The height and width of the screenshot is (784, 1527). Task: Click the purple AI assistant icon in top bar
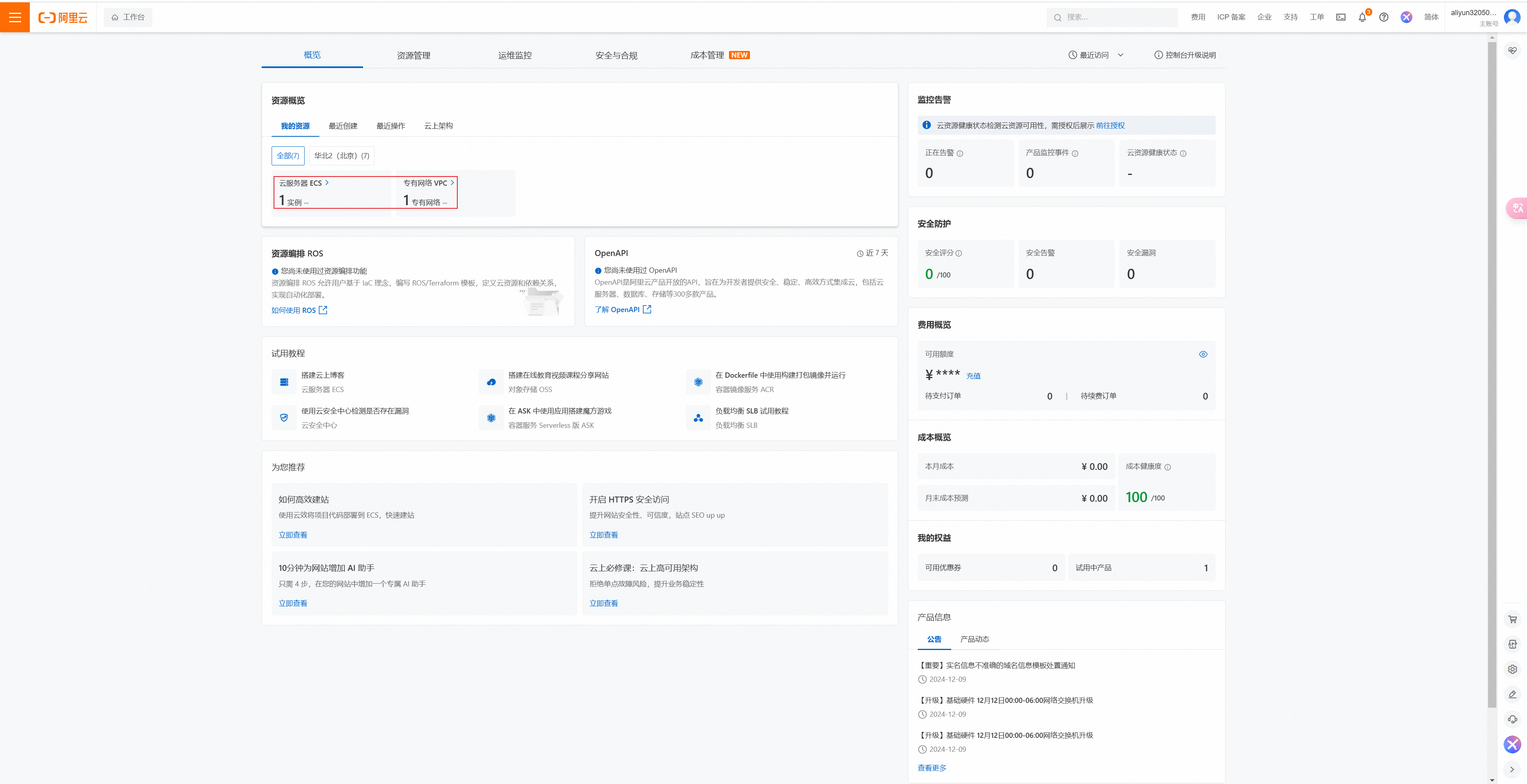click(x=1406, y=17)
